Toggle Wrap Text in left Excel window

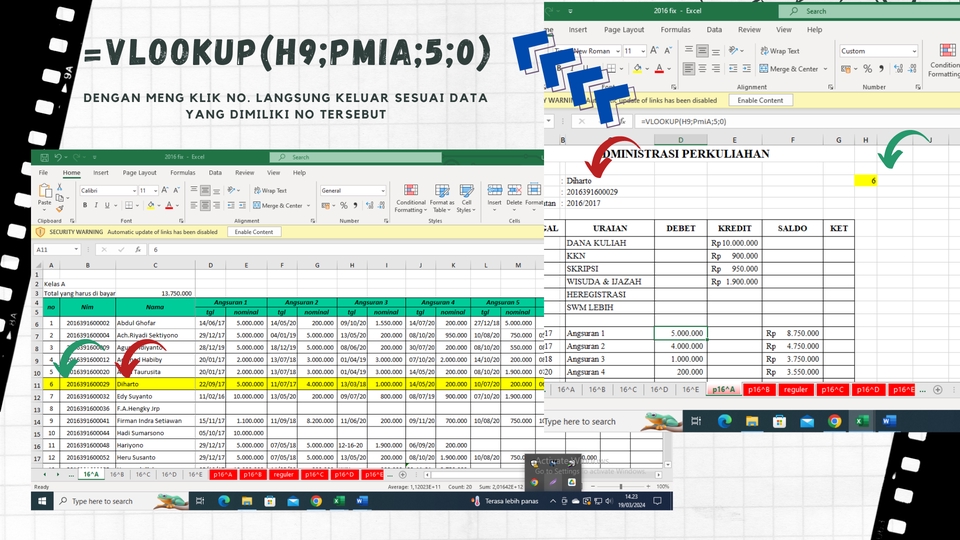click(x=270, y=190)
